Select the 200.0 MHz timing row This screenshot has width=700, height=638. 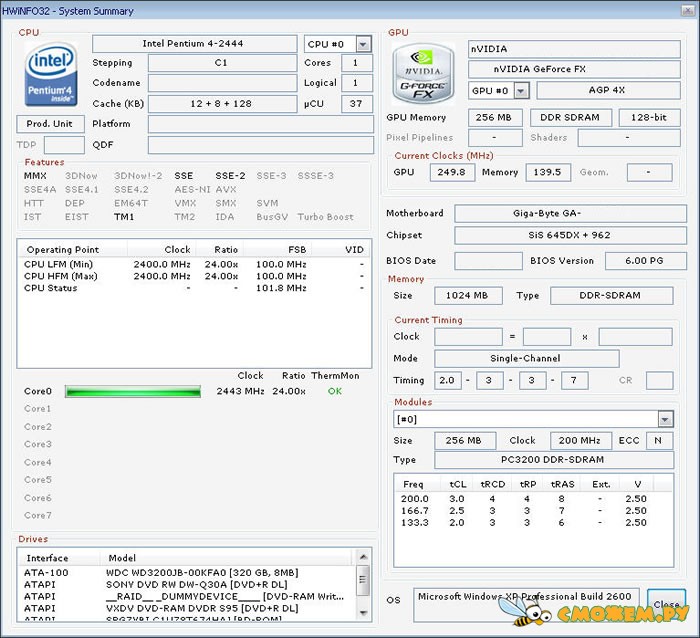click(533, 499)
